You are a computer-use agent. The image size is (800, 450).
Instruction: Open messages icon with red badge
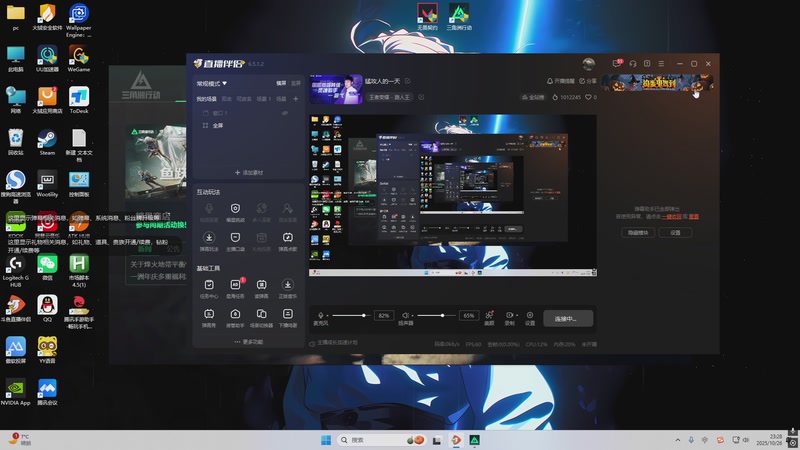(x=617, y=63)
